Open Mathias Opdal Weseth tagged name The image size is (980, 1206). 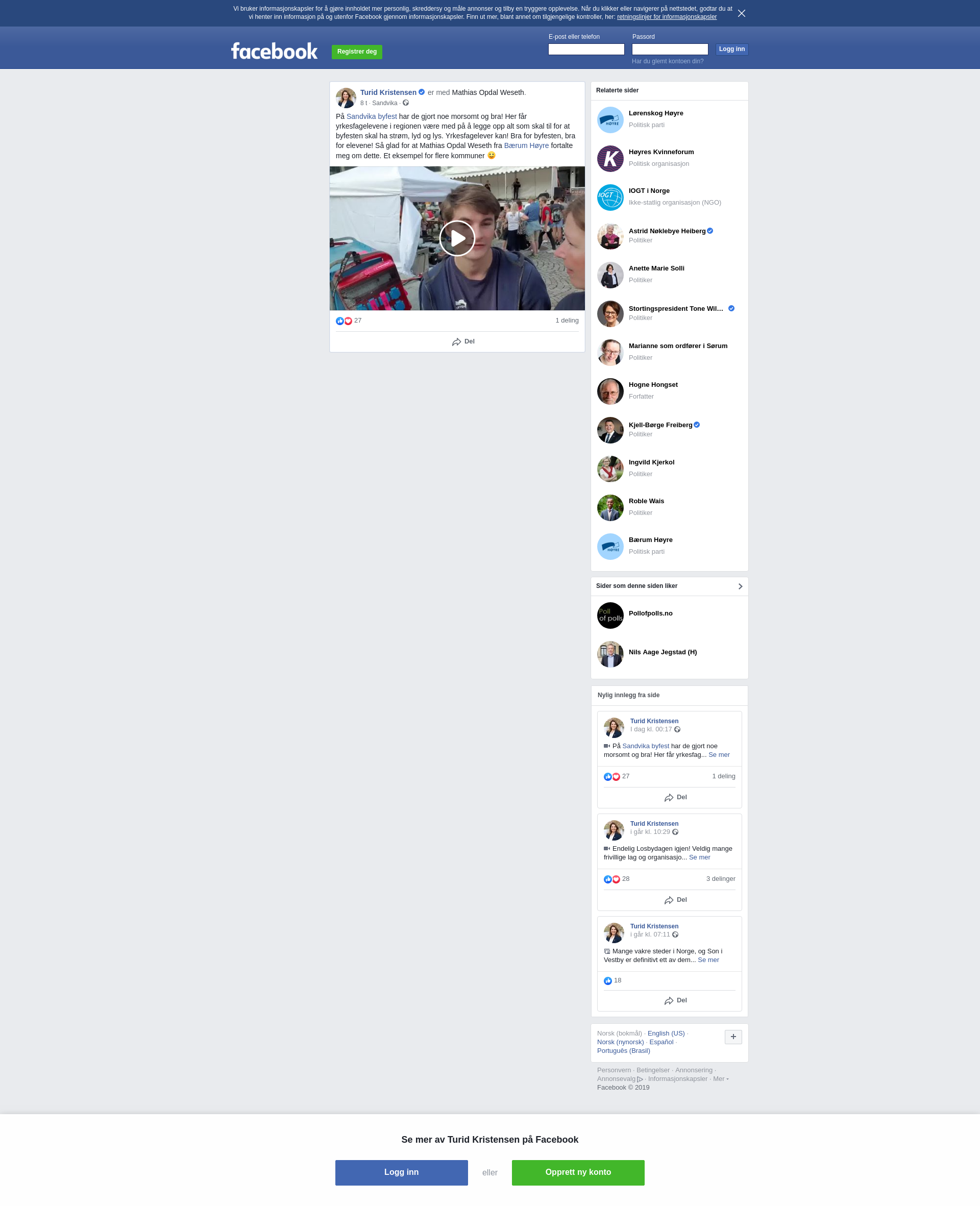point(488,92)
